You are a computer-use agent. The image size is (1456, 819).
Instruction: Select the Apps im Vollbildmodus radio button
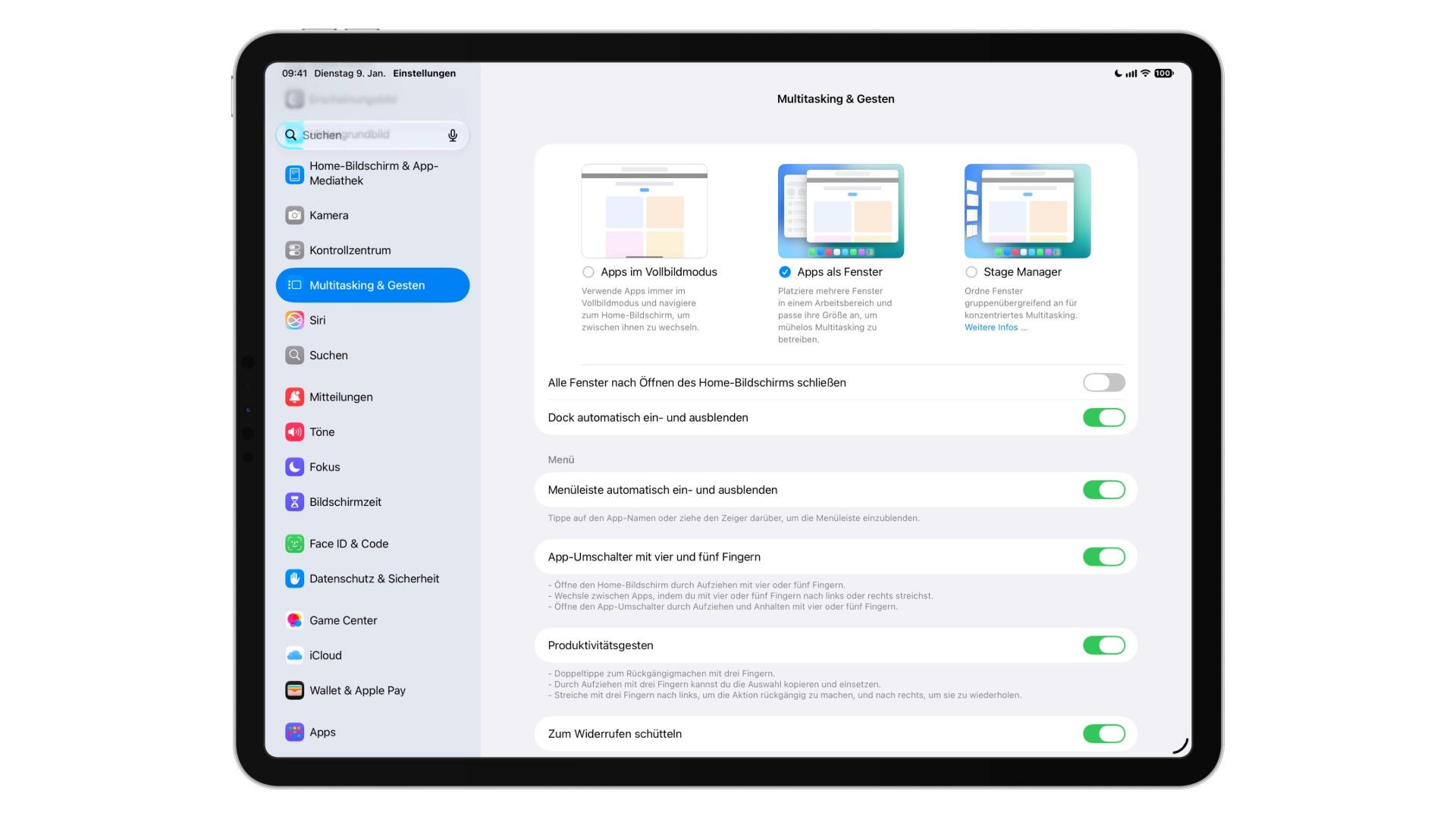coord(588,272)
